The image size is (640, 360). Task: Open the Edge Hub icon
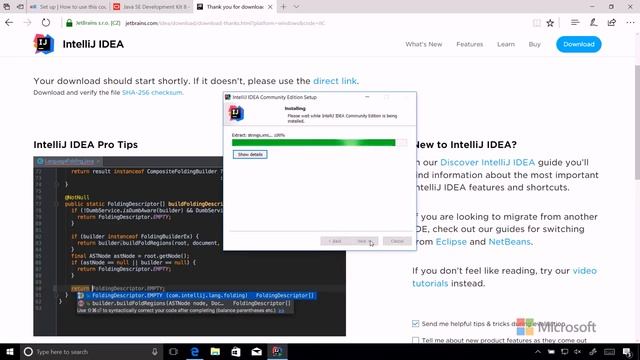[x=575, y=22]
